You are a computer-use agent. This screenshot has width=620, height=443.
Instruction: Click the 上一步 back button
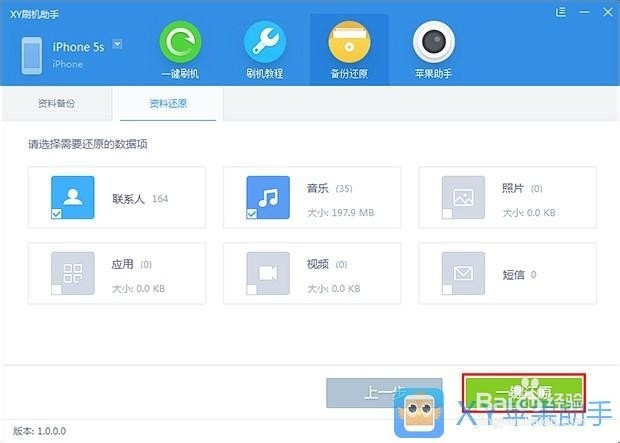pos(384,393)
